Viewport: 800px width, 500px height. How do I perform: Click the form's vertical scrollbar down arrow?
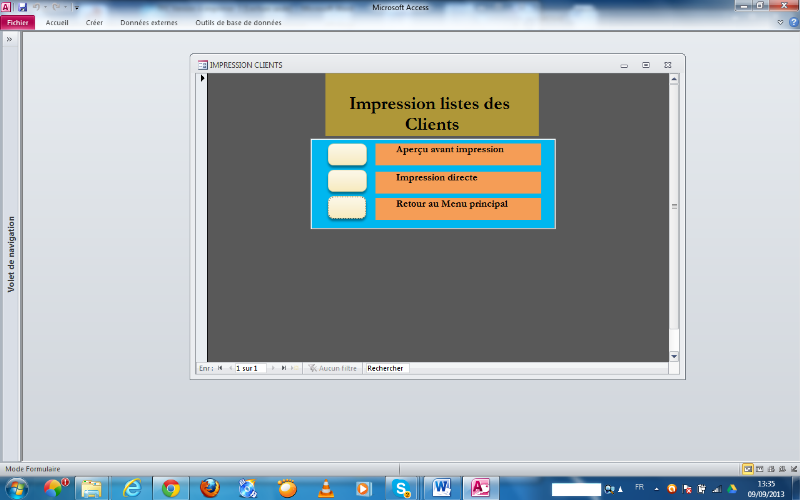[674, 356]
